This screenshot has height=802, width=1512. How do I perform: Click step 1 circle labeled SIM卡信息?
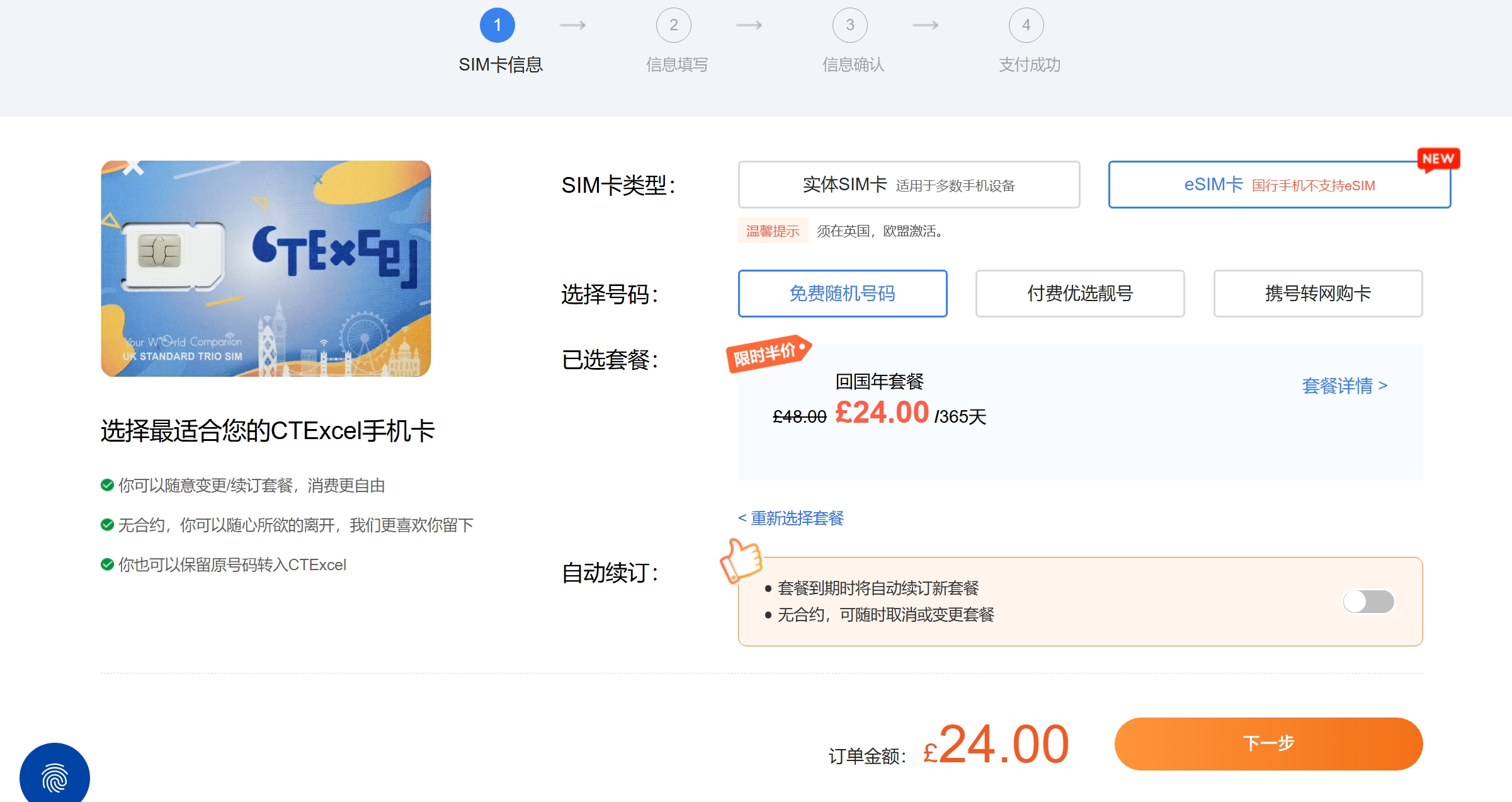(x=498, y=26)
